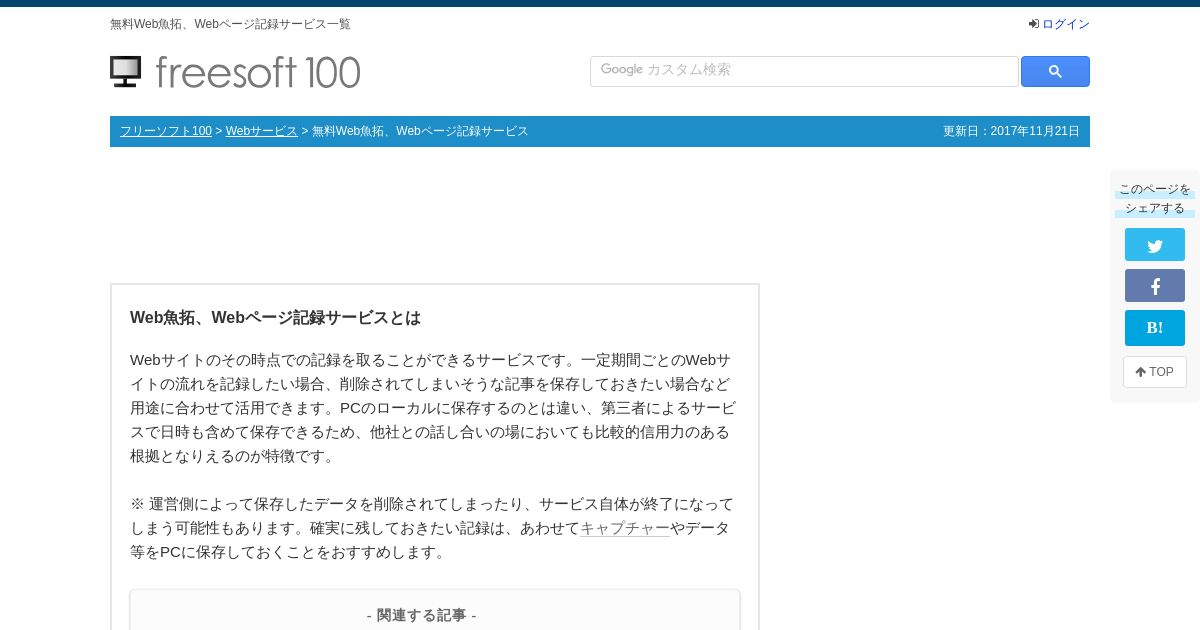Bookmark the page with the Hatena B! button

(x=1155, y=328)
